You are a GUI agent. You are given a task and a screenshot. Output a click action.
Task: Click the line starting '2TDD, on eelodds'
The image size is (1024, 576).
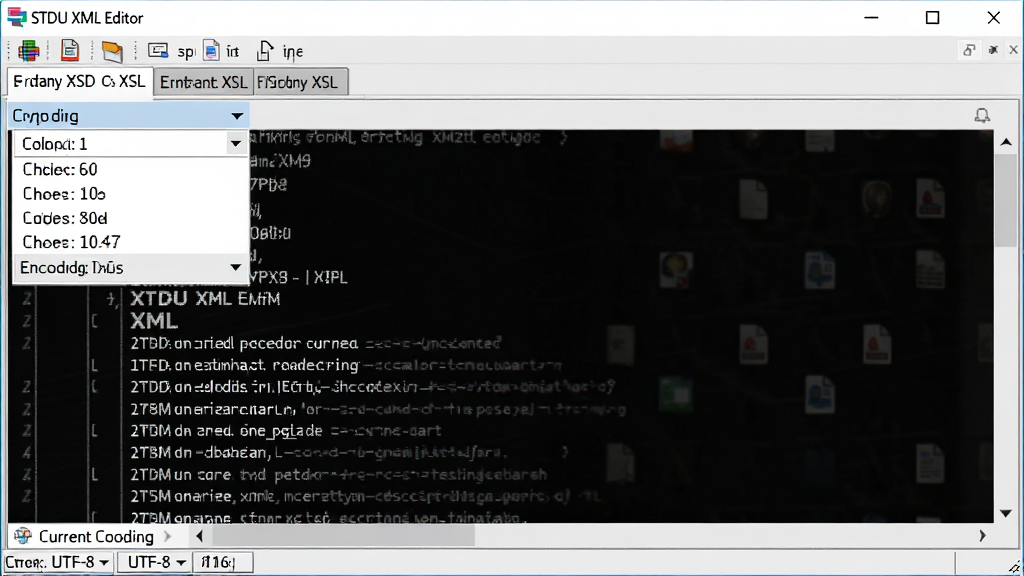coord(372,387)
